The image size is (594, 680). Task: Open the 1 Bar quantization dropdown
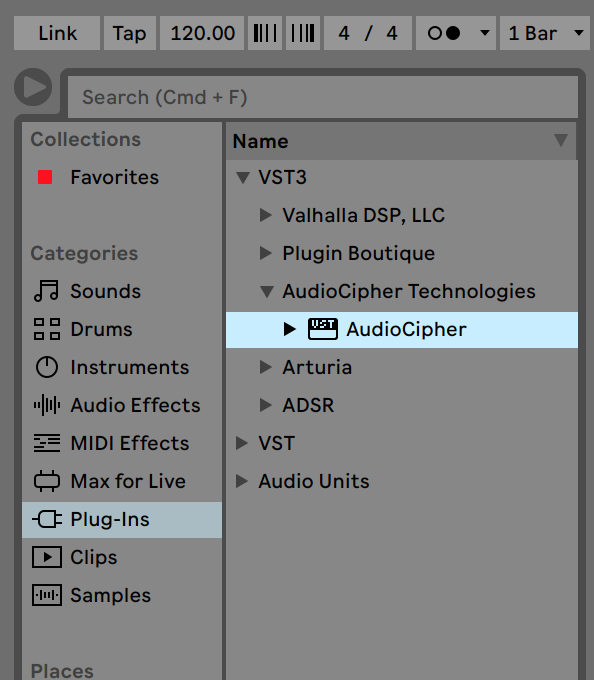(x=545, y=33)
